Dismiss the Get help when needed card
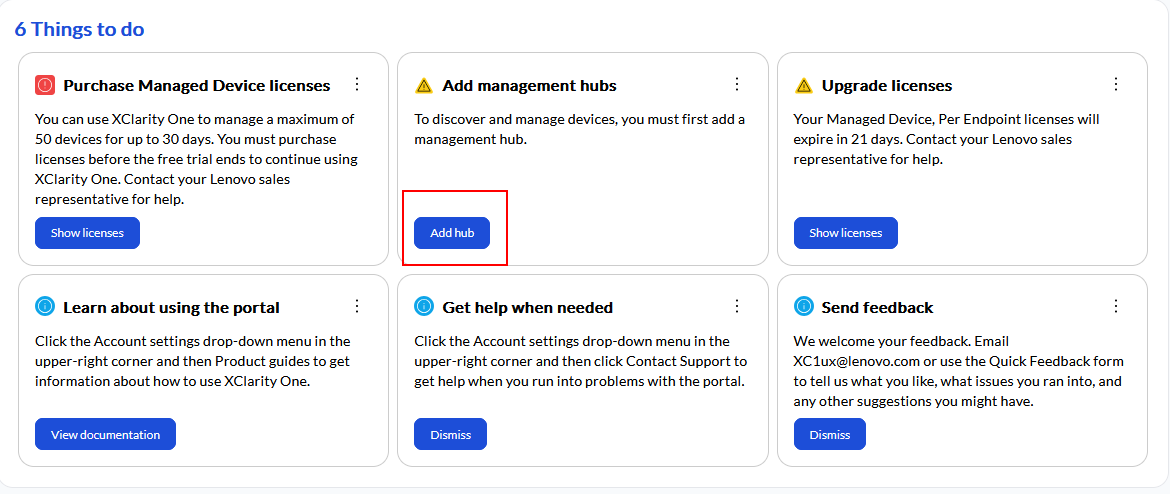Screen dimensions: 1170x494 point(450,435)
